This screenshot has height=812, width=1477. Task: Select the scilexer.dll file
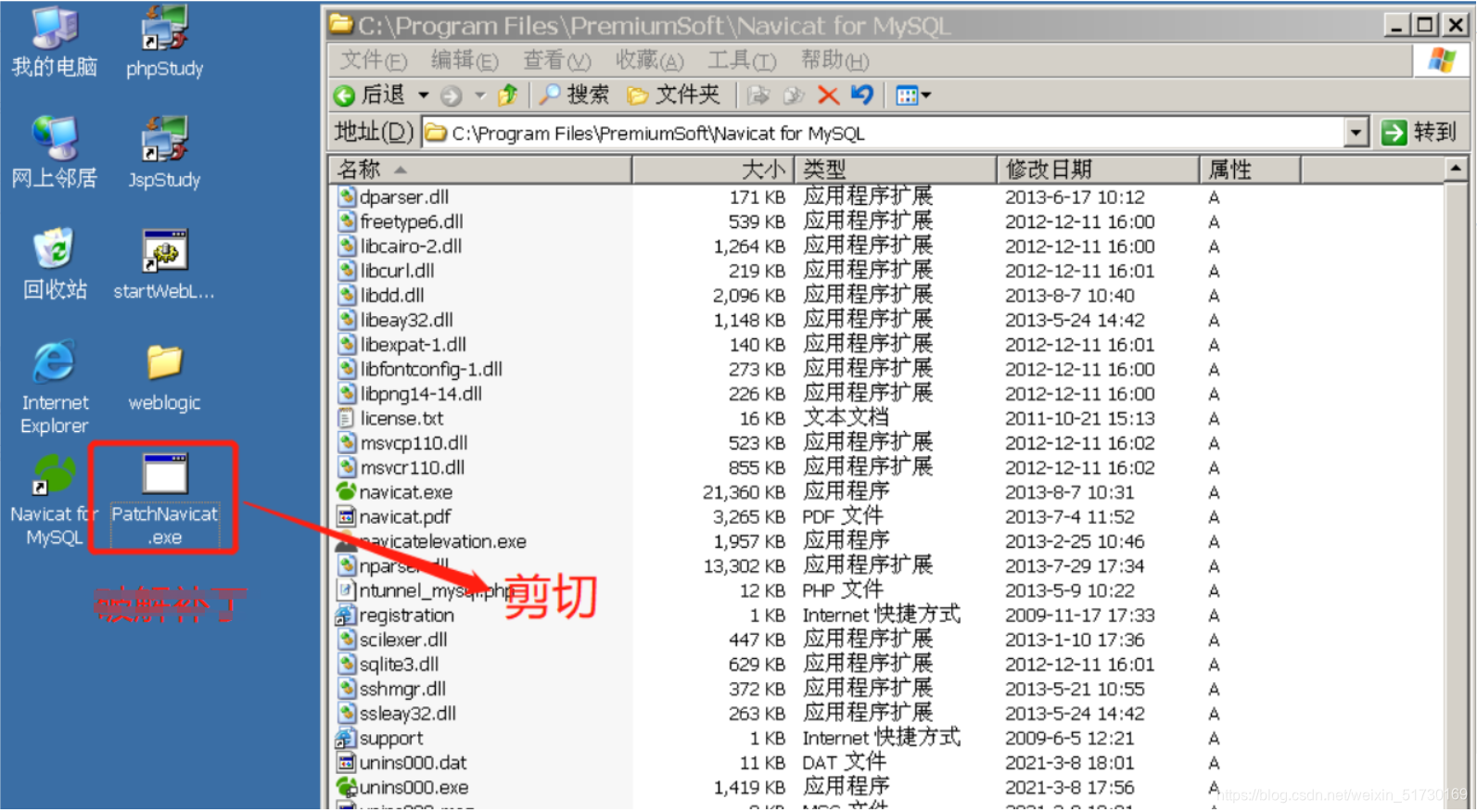pos(393,640)
